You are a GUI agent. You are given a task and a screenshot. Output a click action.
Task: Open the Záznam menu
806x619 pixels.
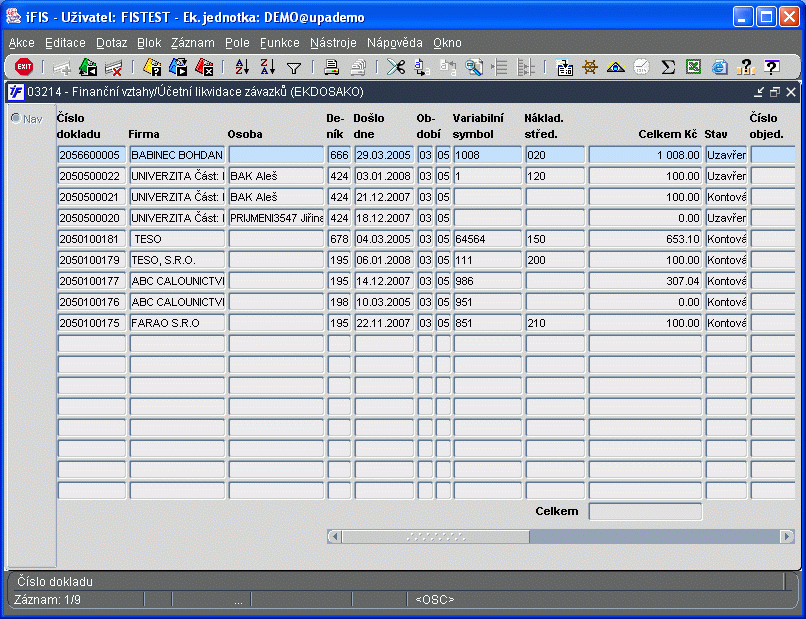193,43
